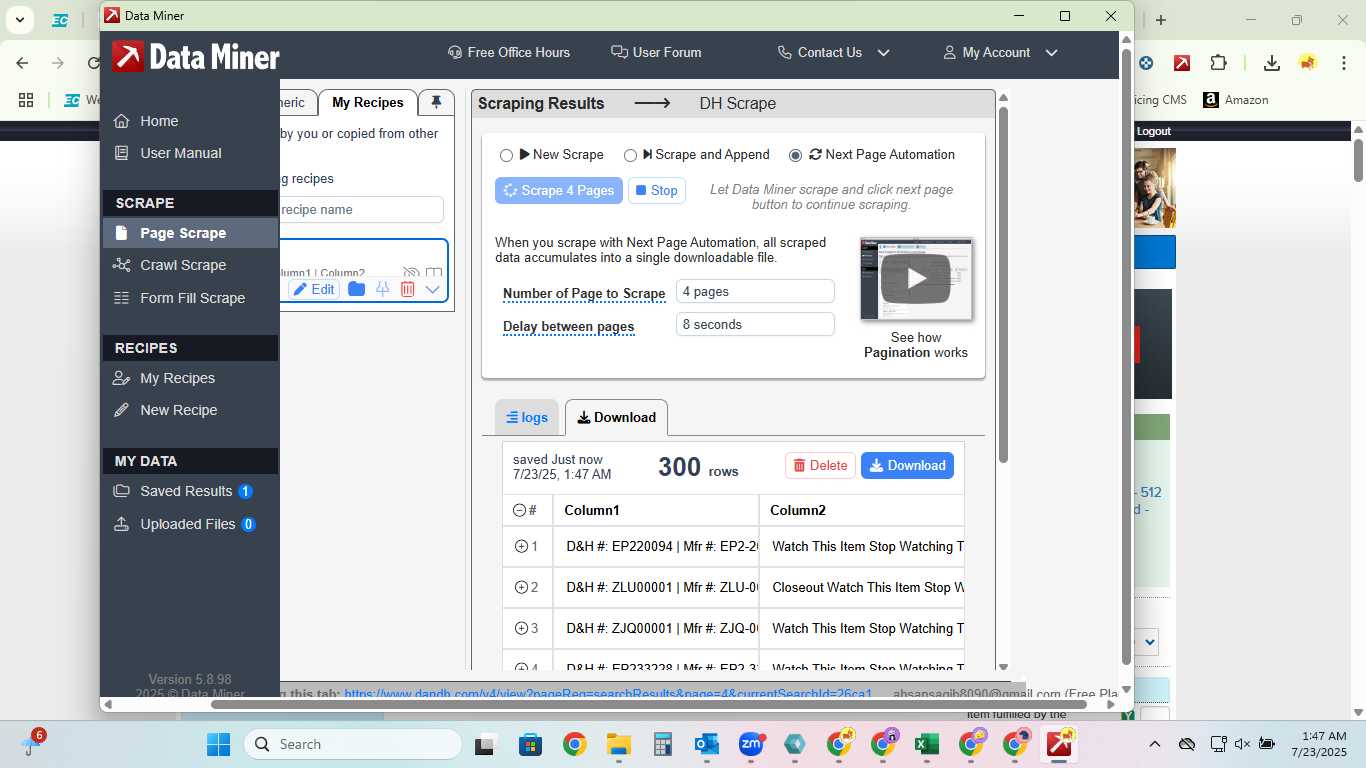Screen dimensions: 1366x768
Task: Go to My Recipes in sidebar
Action: (177, 378)
